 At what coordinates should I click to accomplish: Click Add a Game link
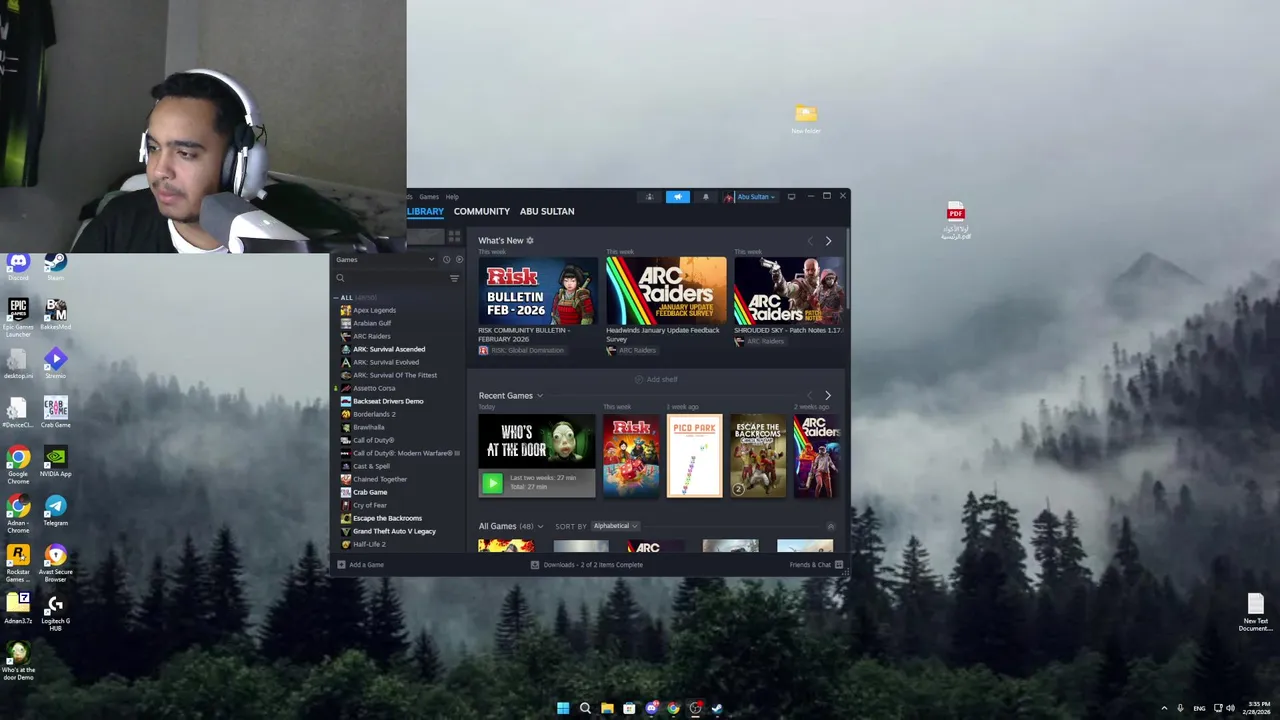pos(366,565)
